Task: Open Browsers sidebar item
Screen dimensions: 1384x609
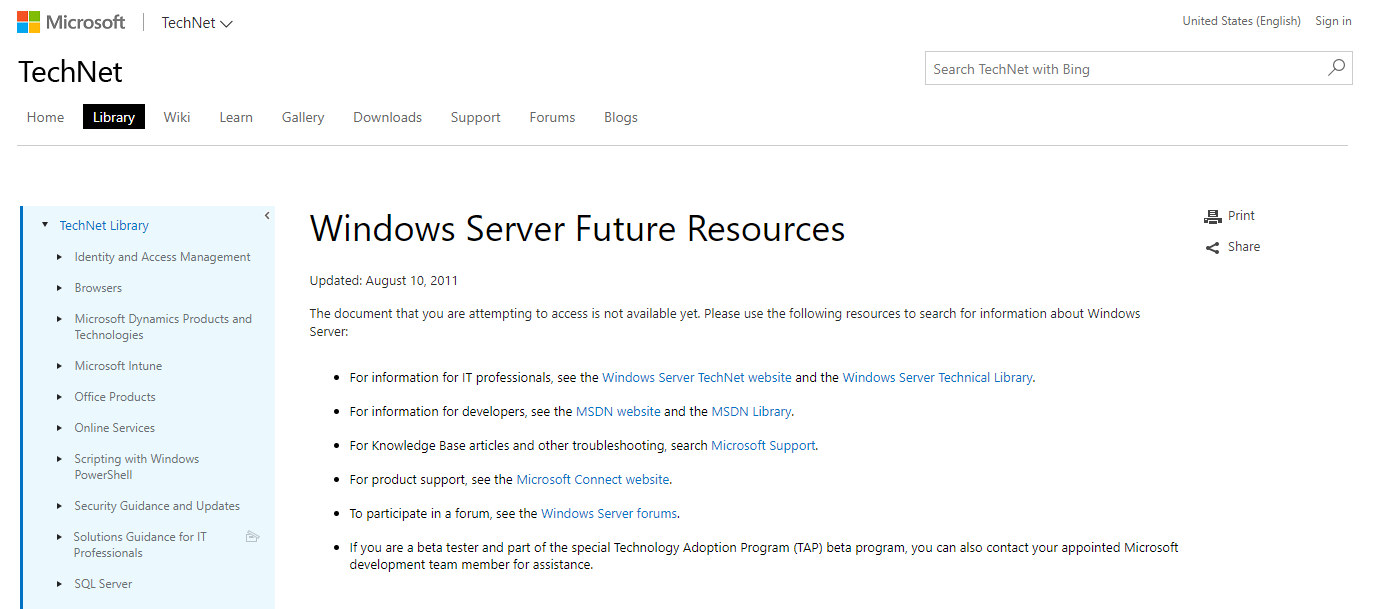Action: (98, 288)
